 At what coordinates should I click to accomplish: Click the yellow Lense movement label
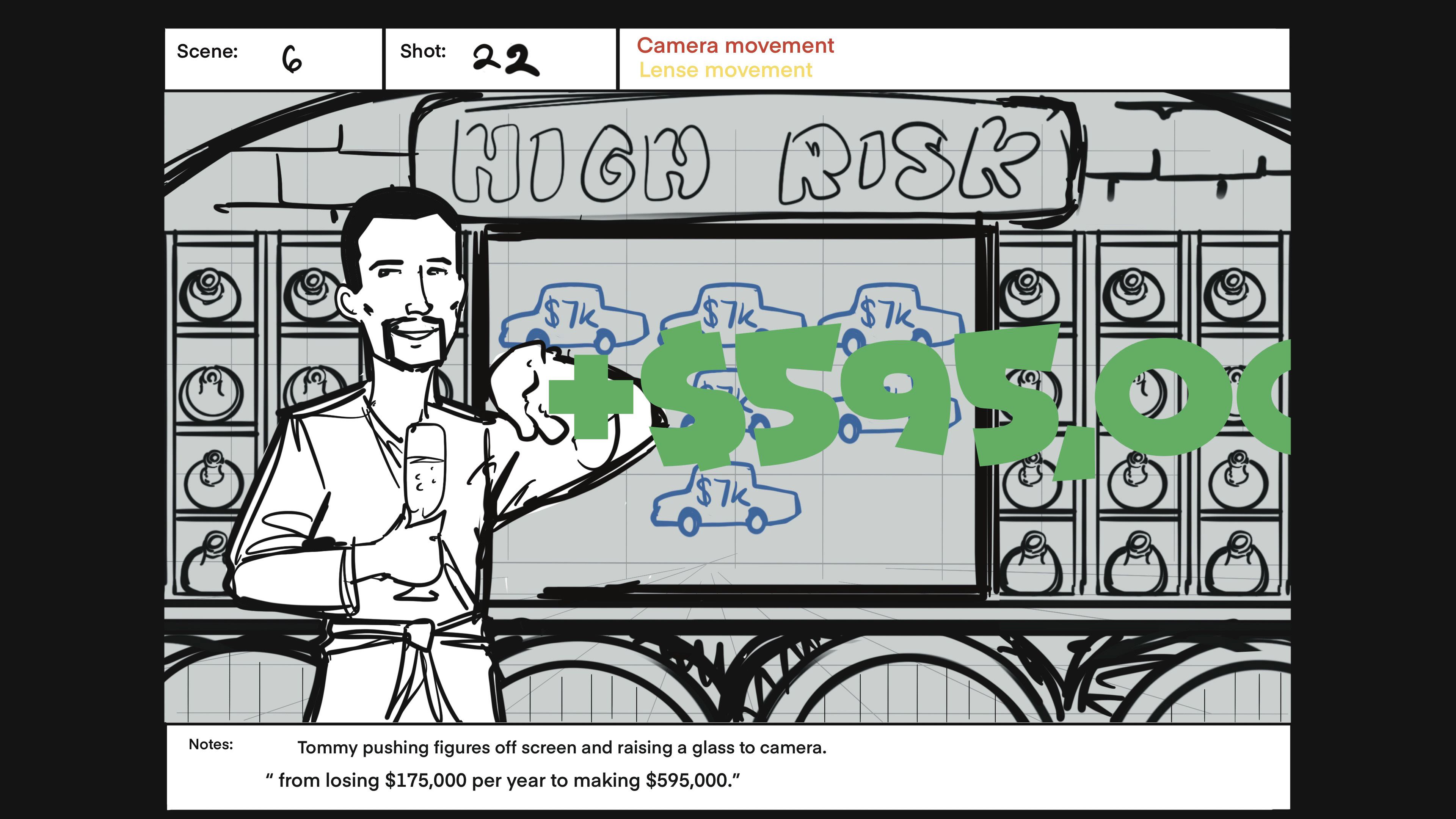tap(725, 70)
